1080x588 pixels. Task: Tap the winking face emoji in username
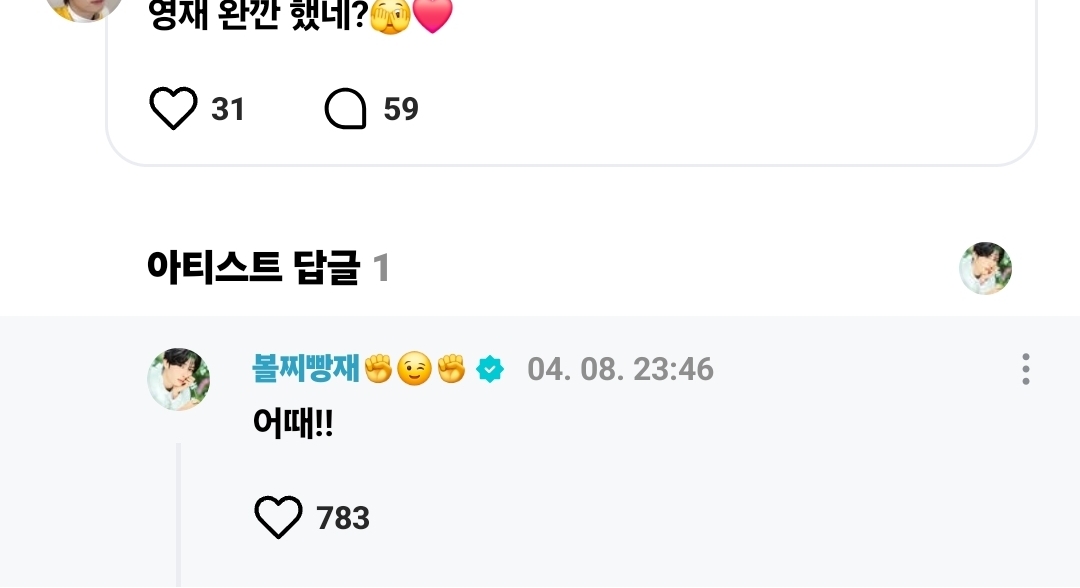[x=415, y=369]
